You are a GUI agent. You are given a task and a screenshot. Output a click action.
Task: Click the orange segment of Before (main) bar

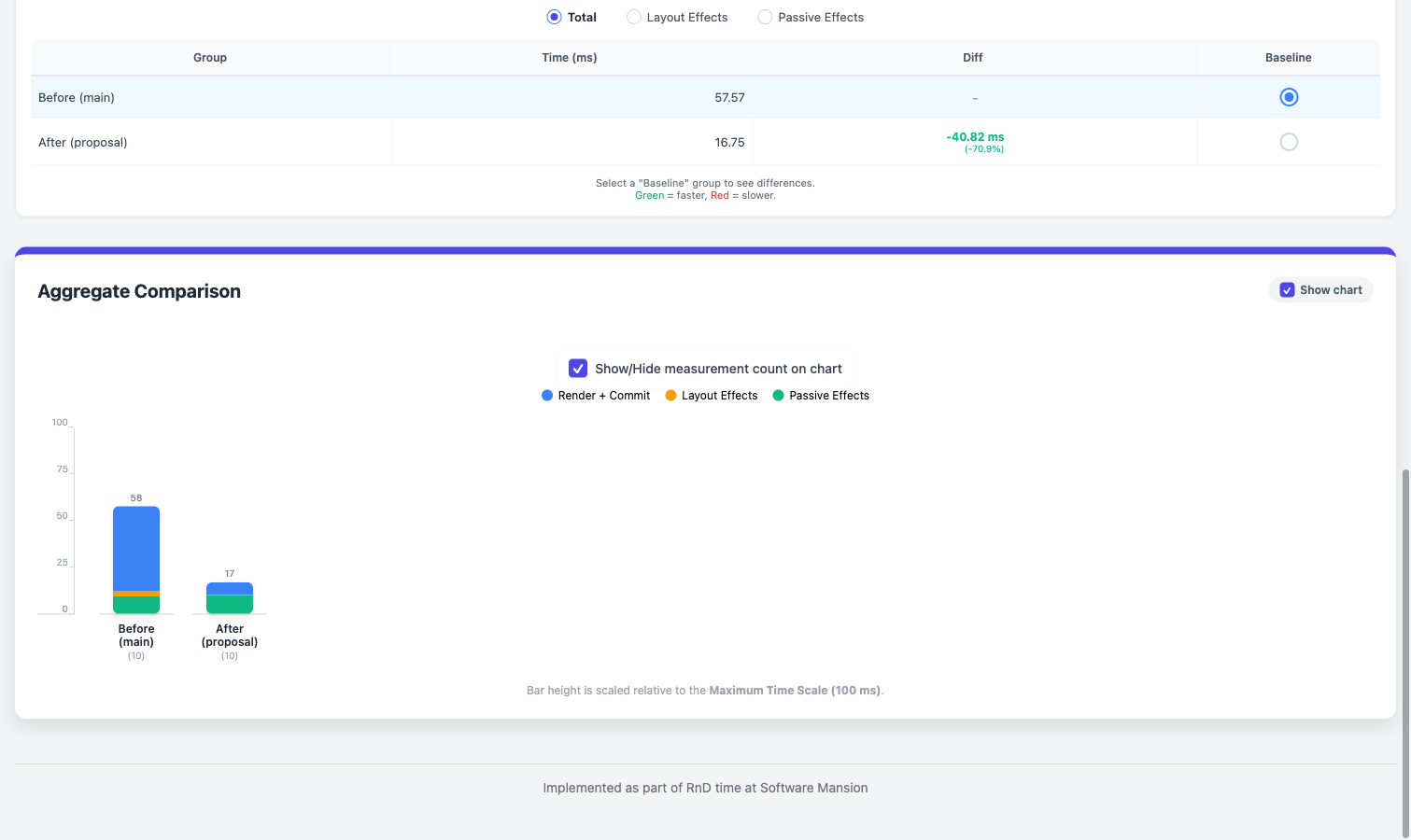(136, 594)
